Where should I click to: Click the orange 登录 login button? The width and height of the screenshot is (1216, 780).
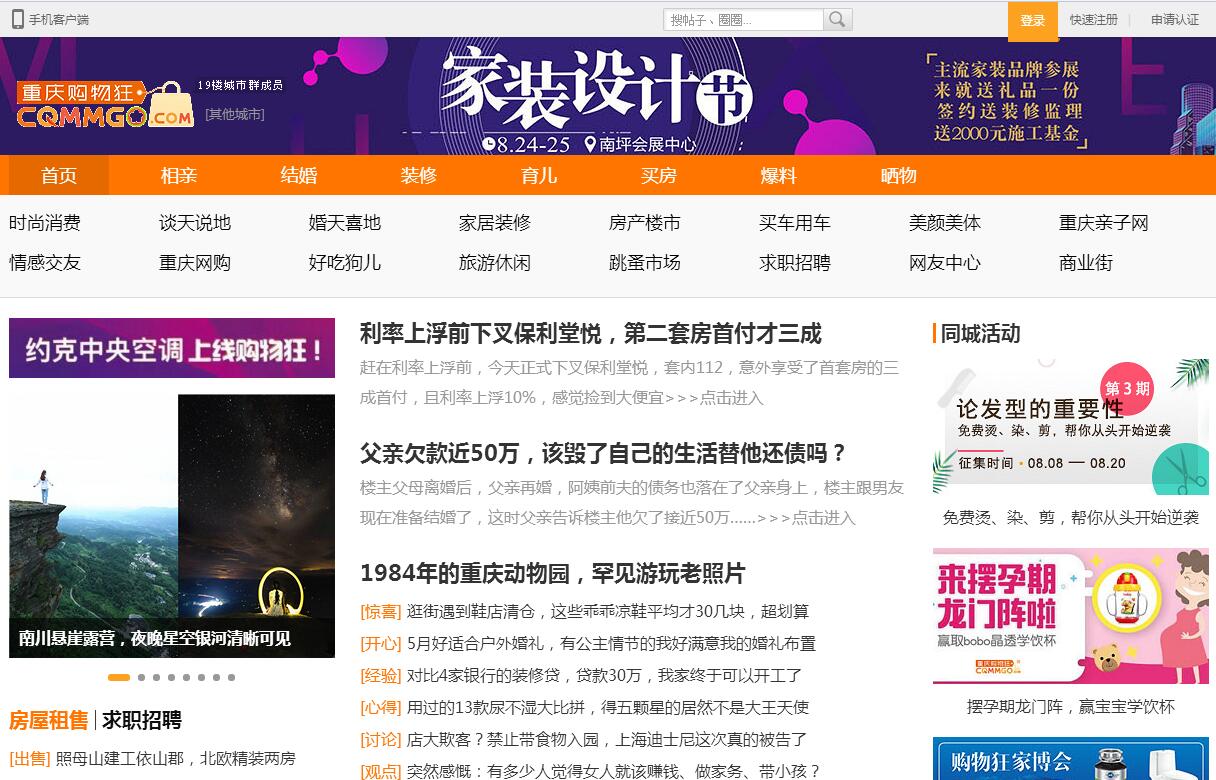point(1033,20)
